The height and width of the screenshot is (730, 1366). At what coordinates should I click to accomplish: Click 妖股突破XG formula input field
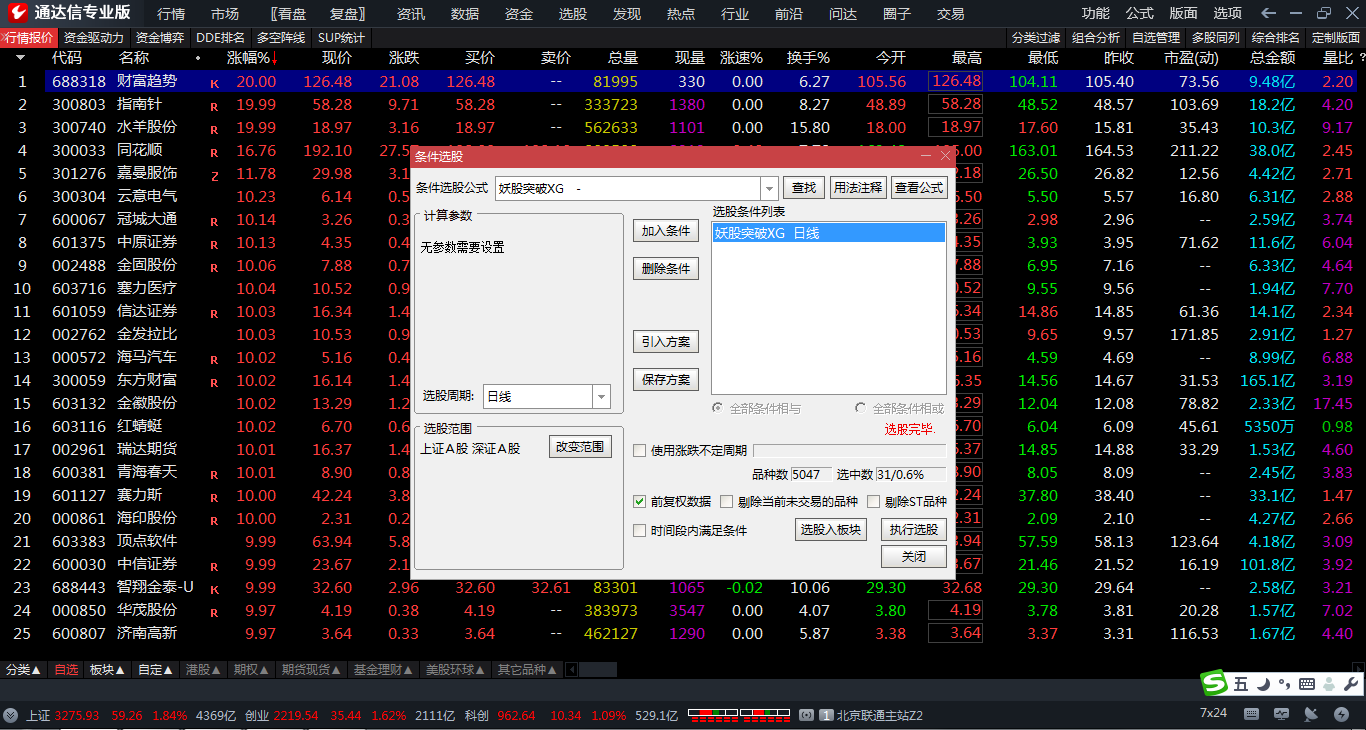tap(628, 188)
